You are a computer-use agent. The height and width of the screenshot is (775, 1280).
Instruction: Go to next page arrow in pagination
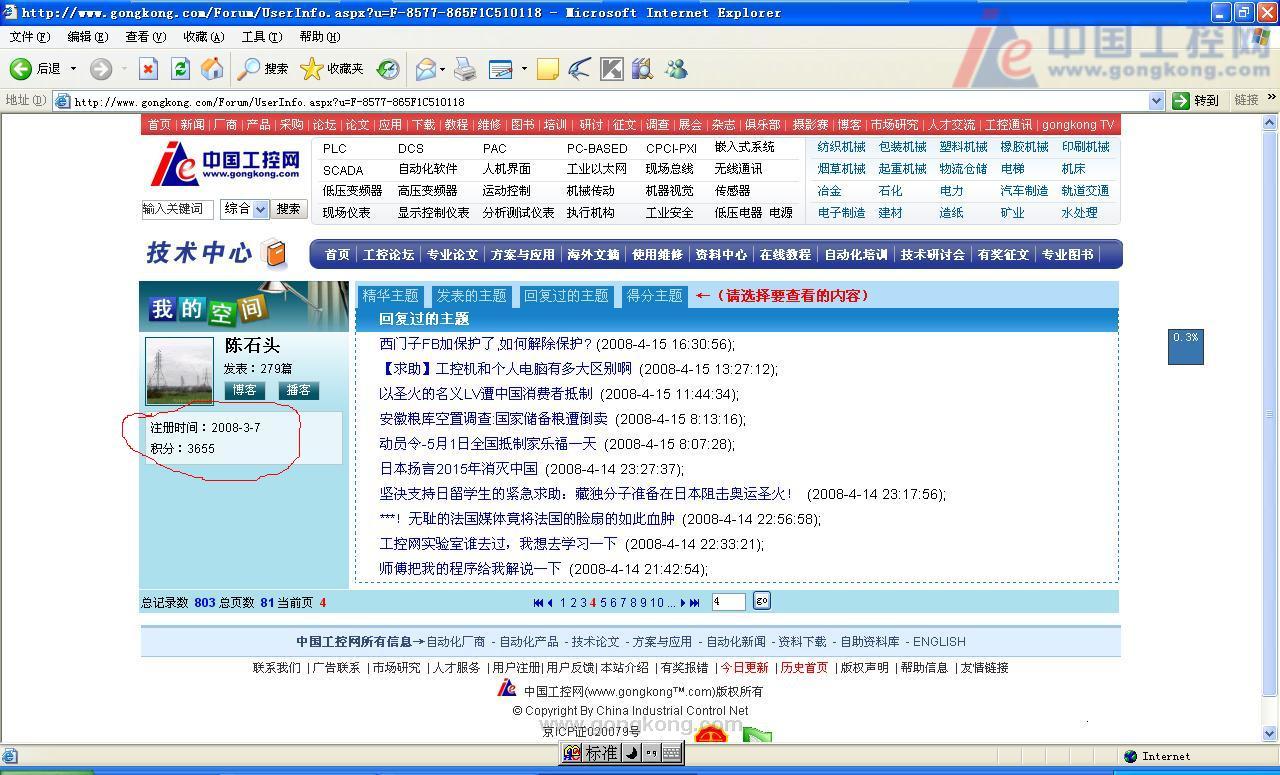683,602
